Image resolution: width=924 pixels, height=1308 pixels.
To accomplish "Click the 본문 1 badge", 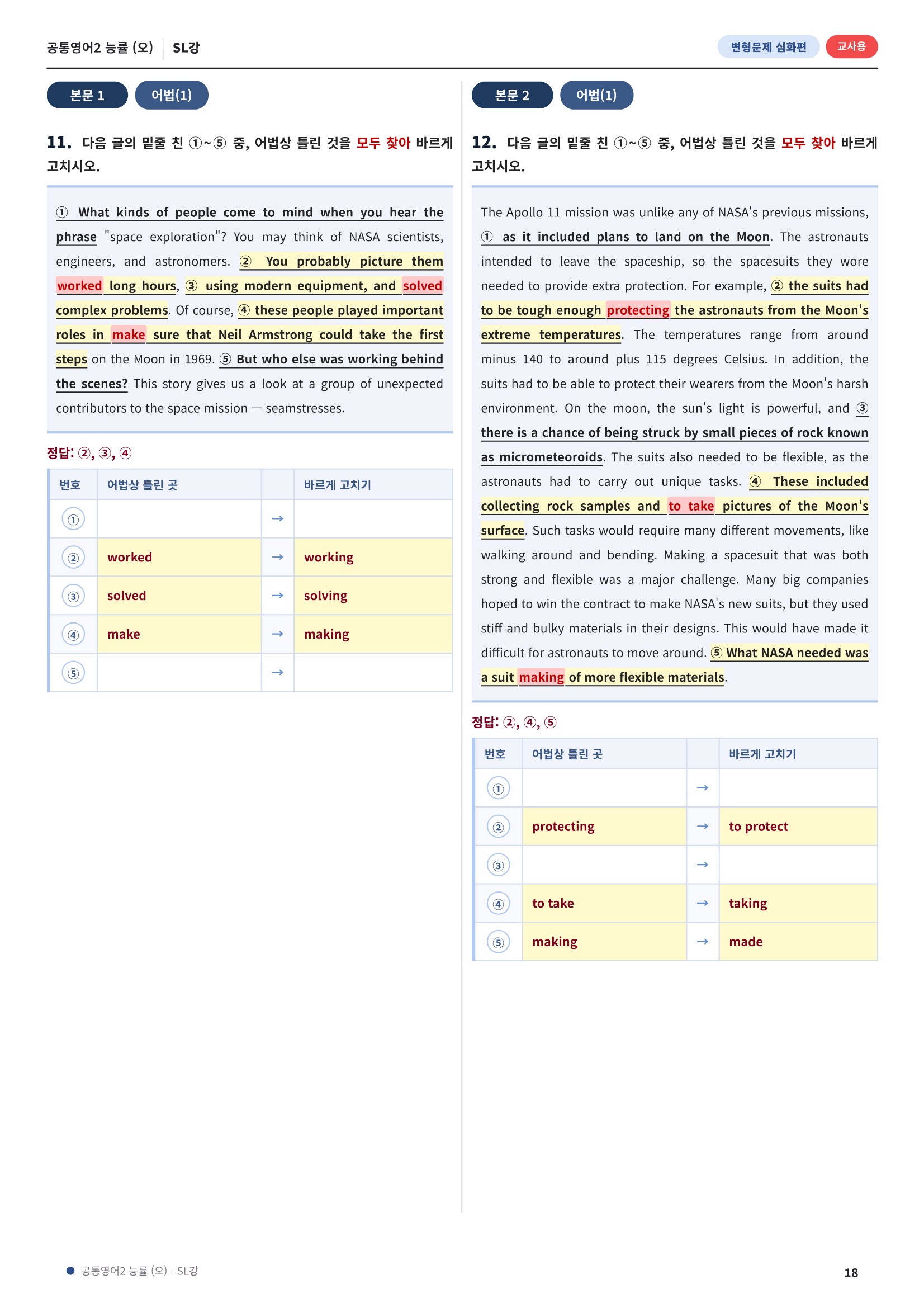I will (87, 95).
